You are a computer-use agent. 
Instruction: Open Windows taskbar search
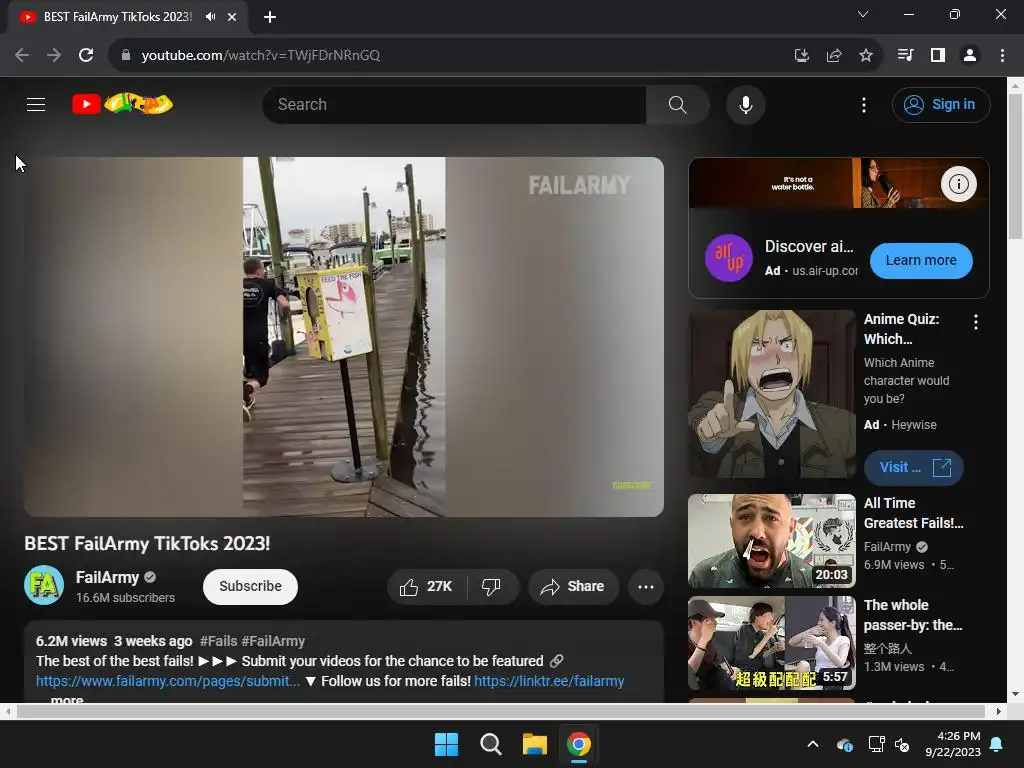(490, 744)
